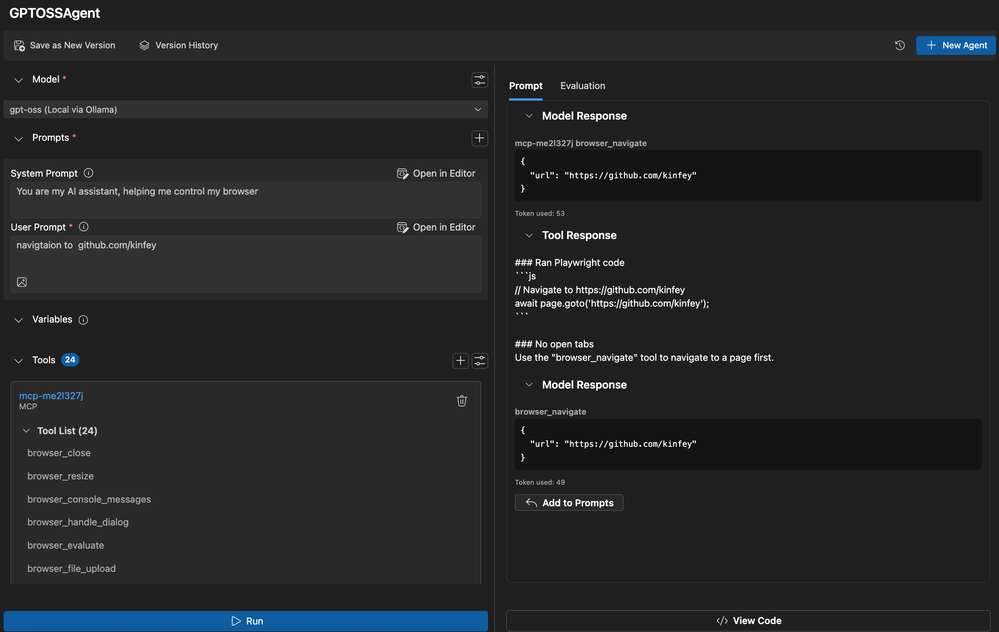
Task: Click 'Token used: 53' text
Action: click(540, 213)
